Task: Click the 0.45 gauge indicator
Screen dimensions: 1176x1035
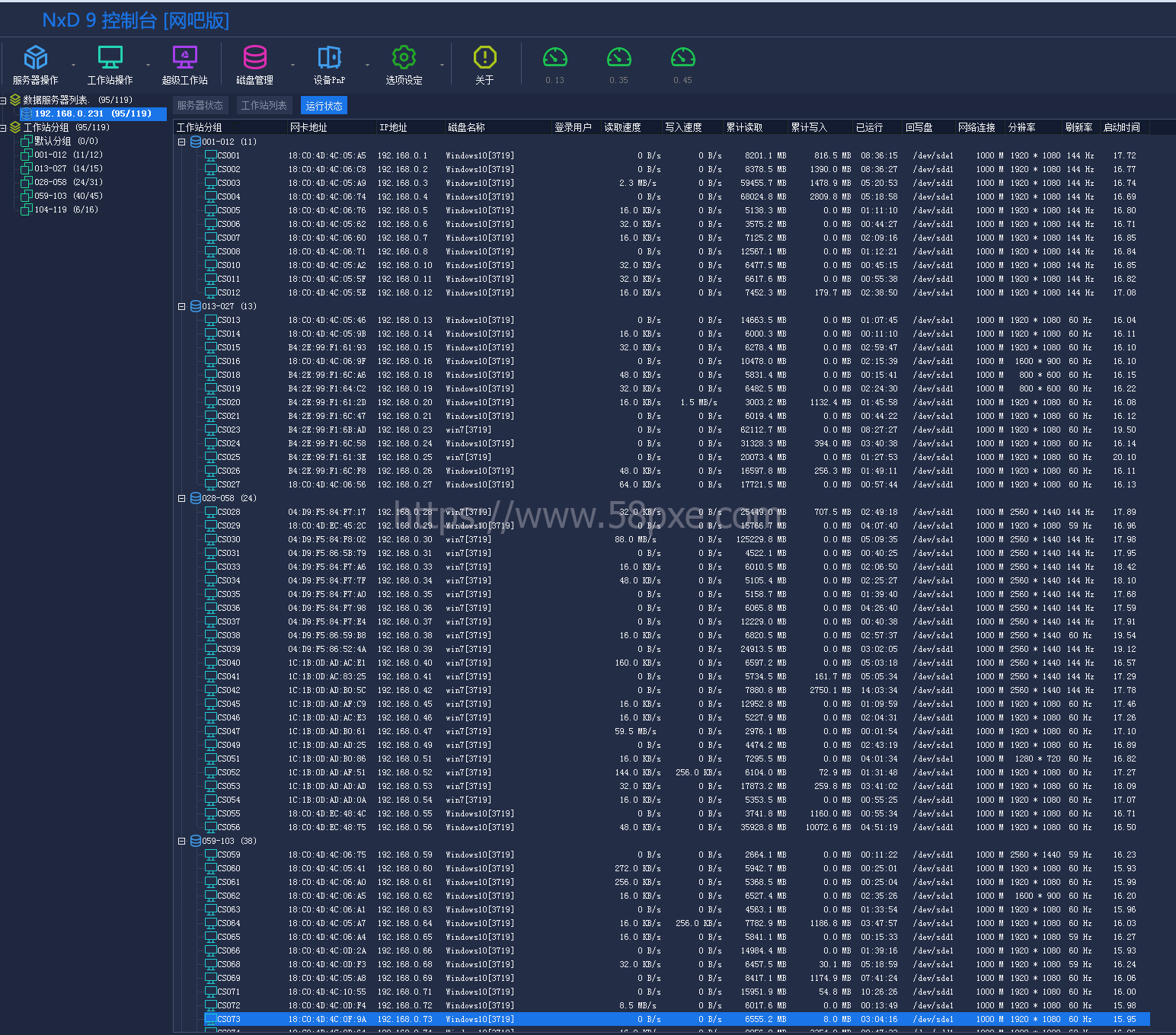Action: click(x=682, y=64)
